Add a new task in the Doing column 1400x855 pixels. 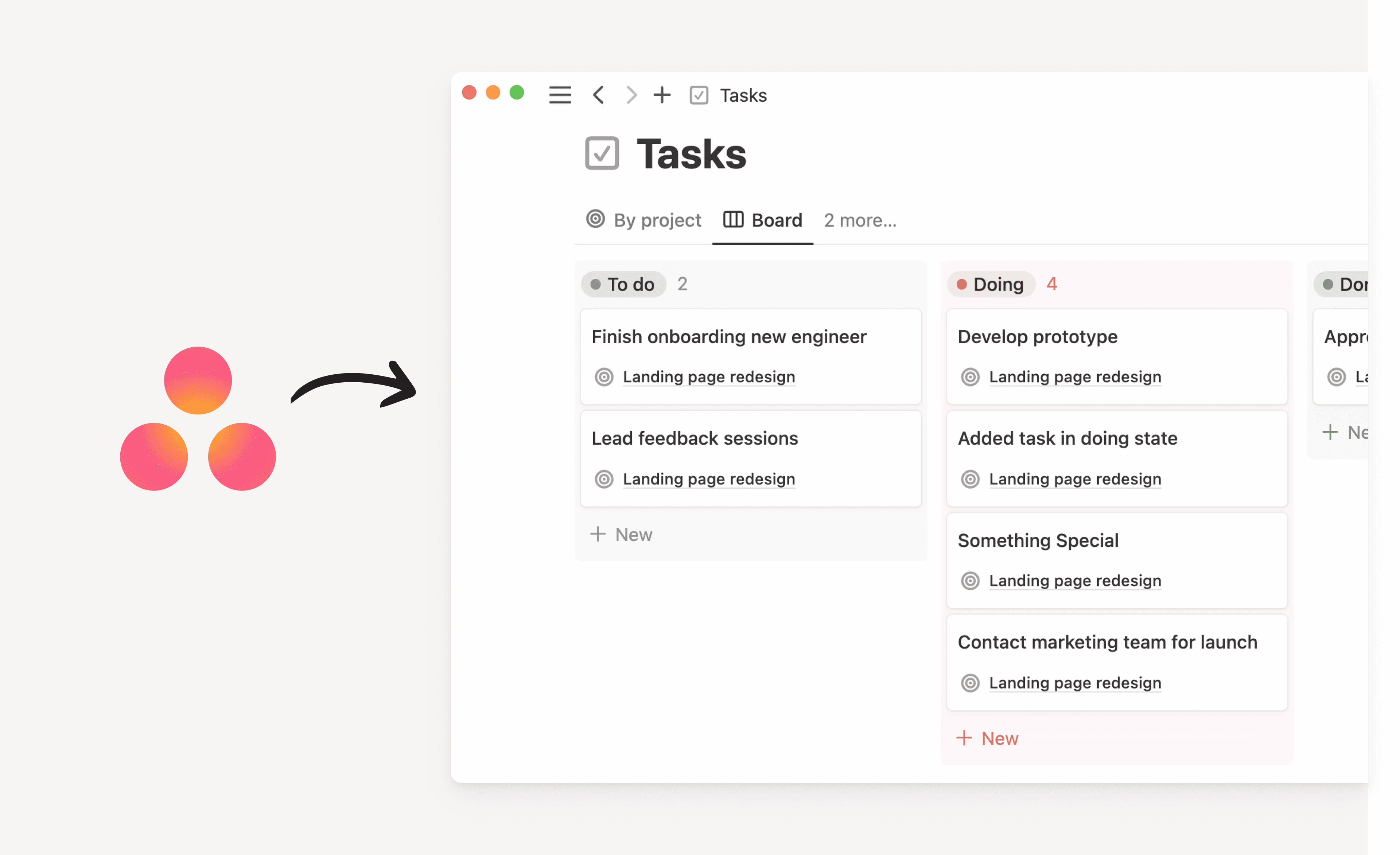pos(988,737)
